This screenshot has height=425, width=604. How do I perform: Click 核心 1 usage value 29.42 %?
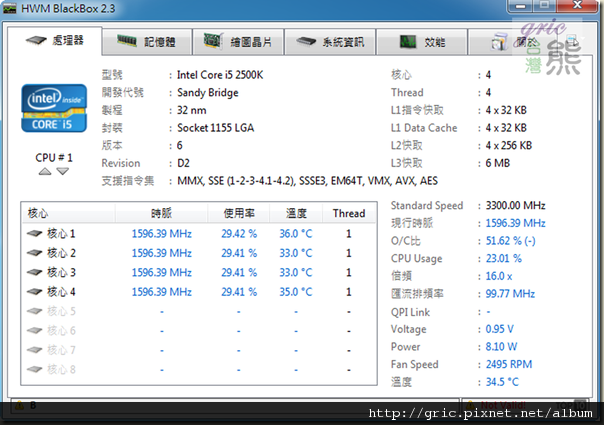[x=239, y=233]
